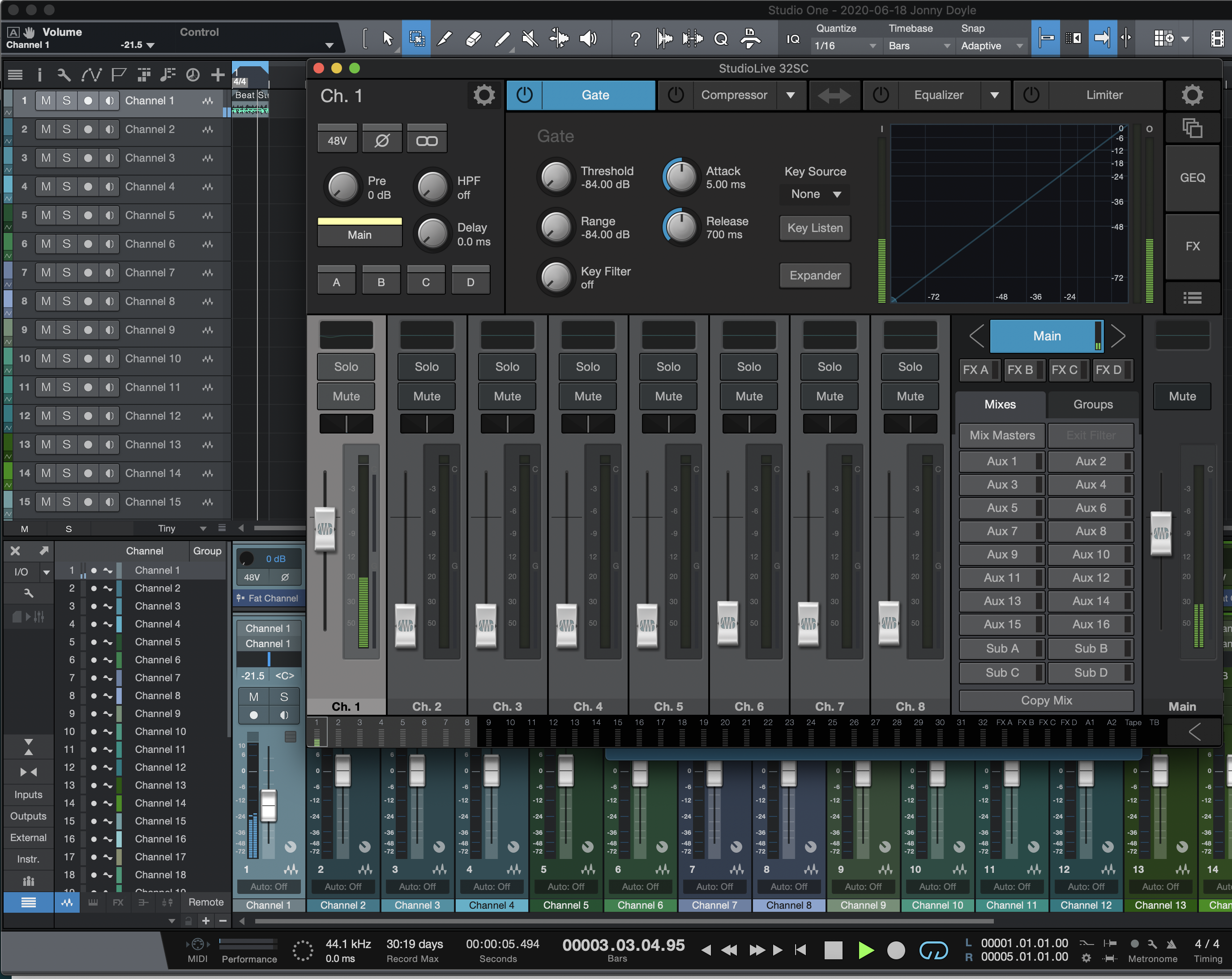Open the Snap Adaptive dropdown
The height and width of the screenshot is (979, 1232).
992,46
